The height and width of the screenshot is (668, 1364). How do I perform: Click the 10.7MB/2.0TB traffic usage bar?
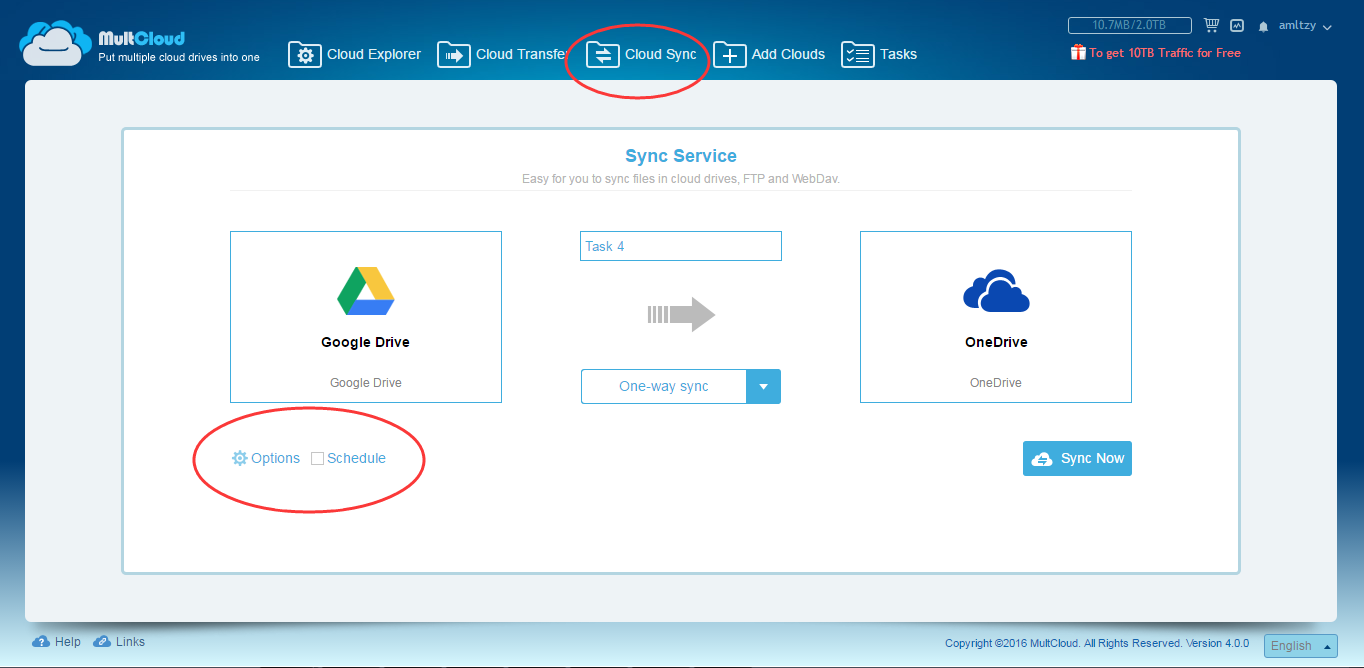1129,26
